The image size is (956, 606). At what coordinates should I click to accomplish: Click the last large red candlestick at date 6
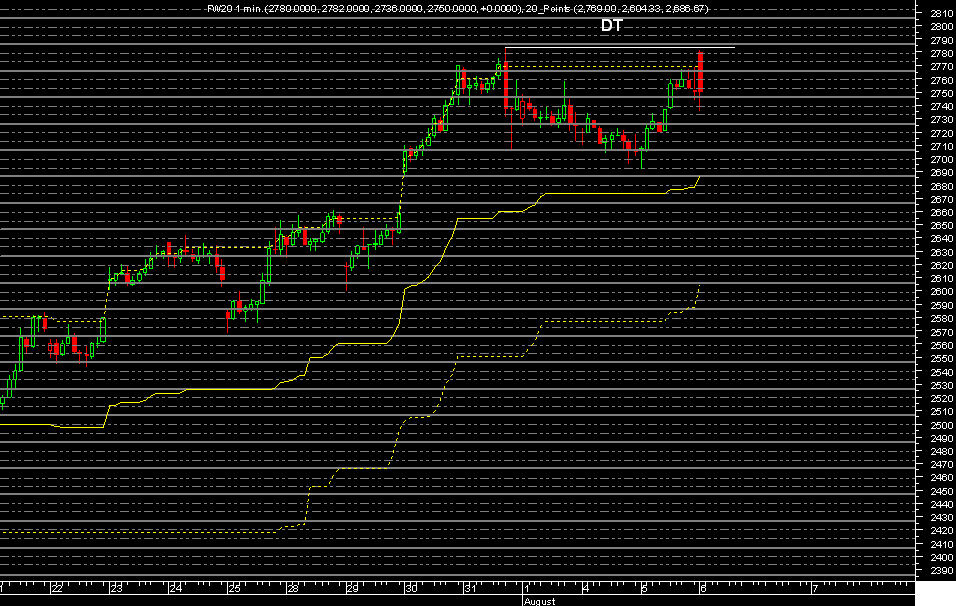coord(701,72)
